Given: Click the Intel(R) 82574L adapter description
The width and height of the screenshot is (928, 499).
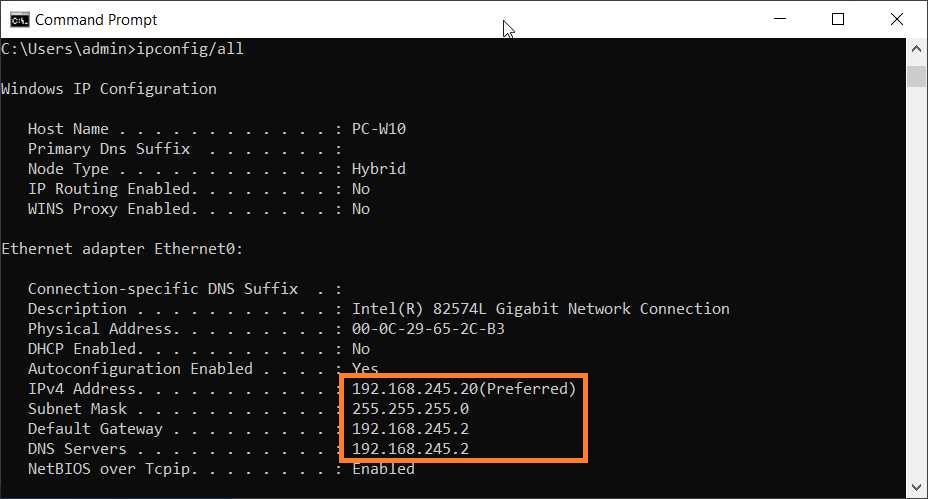Looking at the screenshot, I should point(540,309).
